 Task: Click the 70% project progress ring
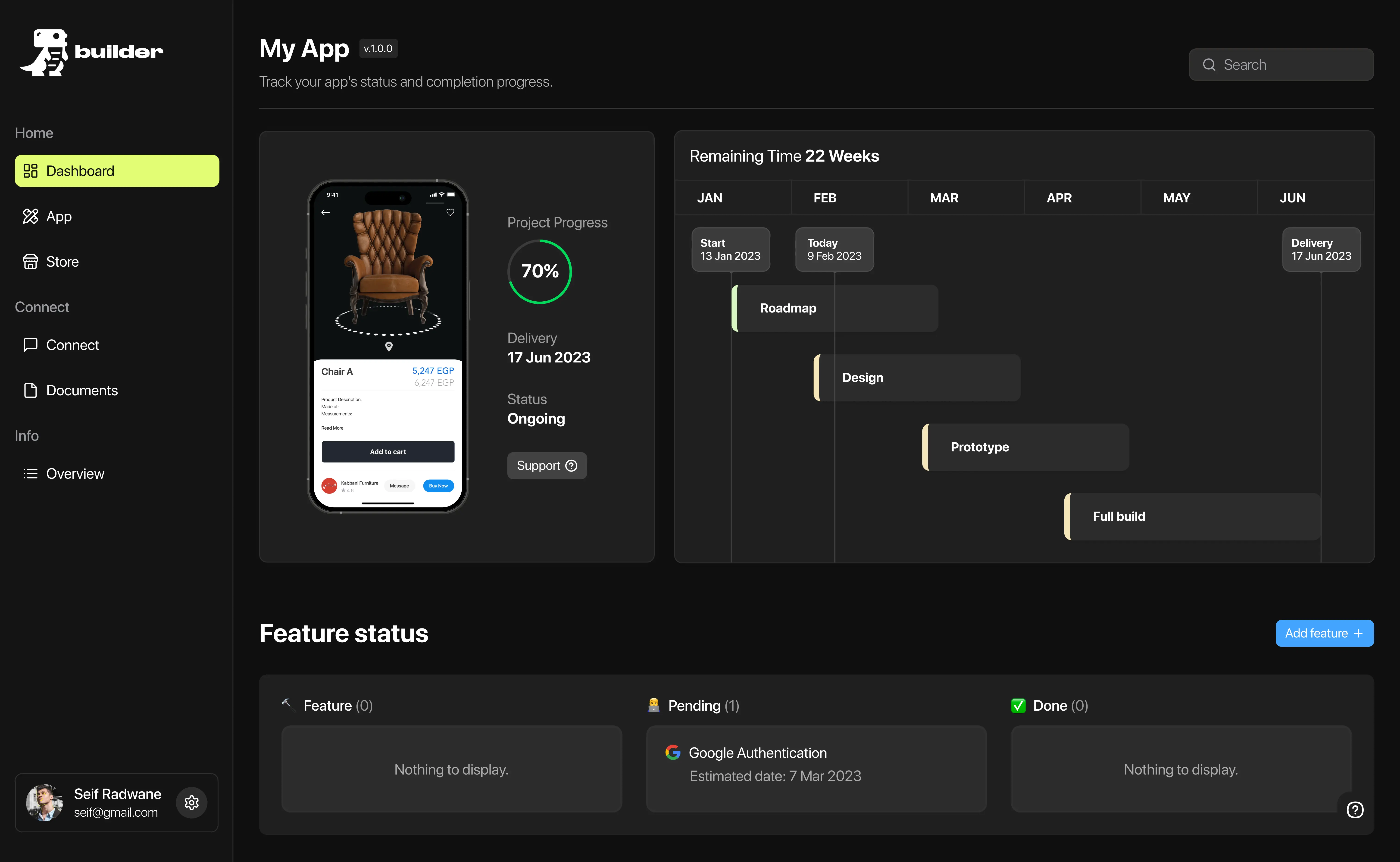coord(539,271)
